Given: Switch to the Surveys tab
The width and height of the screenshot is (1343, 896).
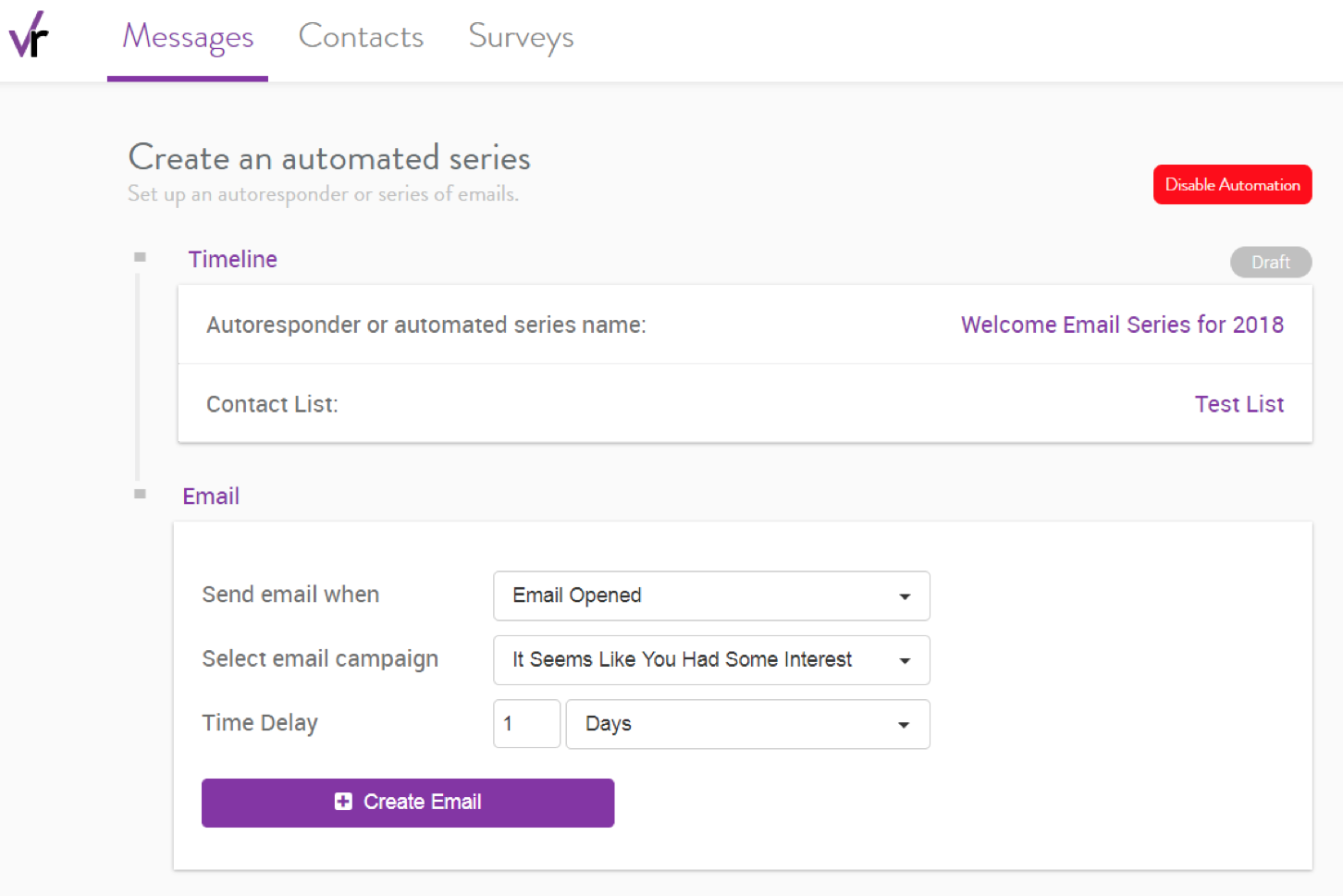Looking at the screenshot, I should point(521,37).
